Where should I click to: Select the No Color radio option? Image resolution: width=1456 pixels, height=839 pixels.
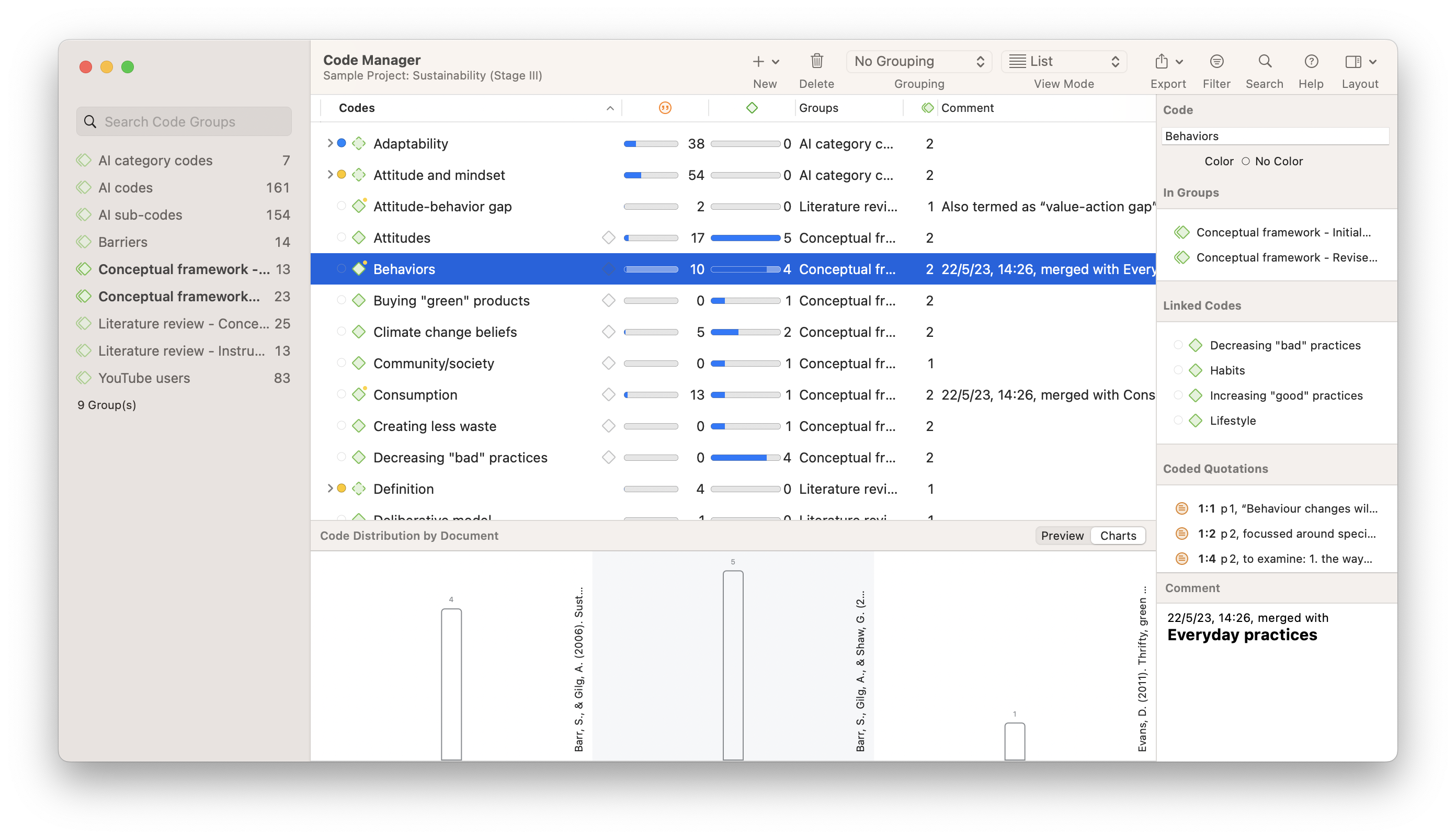click(x=1246, y=161)
